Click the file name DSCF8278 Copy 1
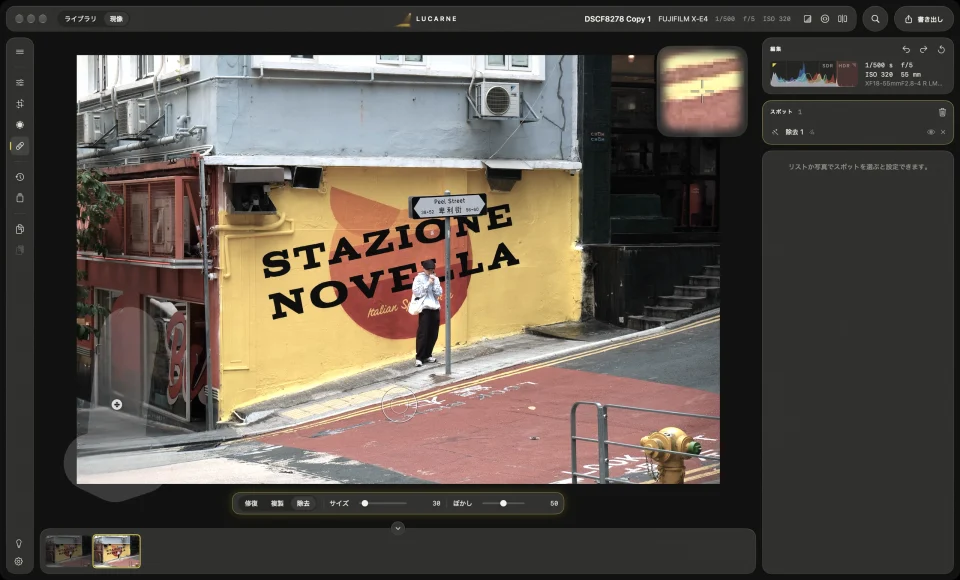The width and height of the screenshot is (960, 580). click(x=617, y=19)
